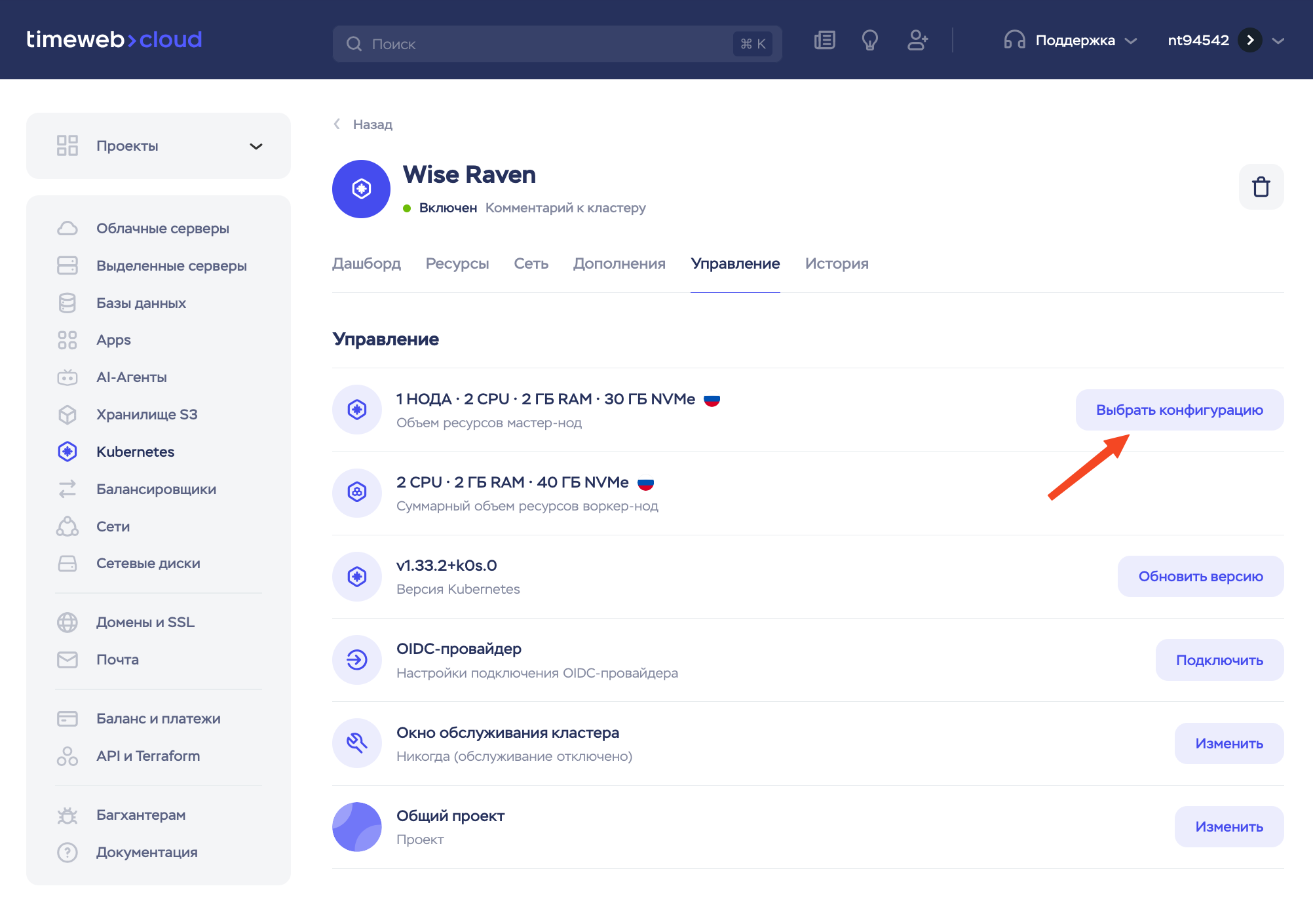The height and width of the screenshot is (924, 1313).
Task: Open Балансировщики in sidebar
Action: pos(156,489)
